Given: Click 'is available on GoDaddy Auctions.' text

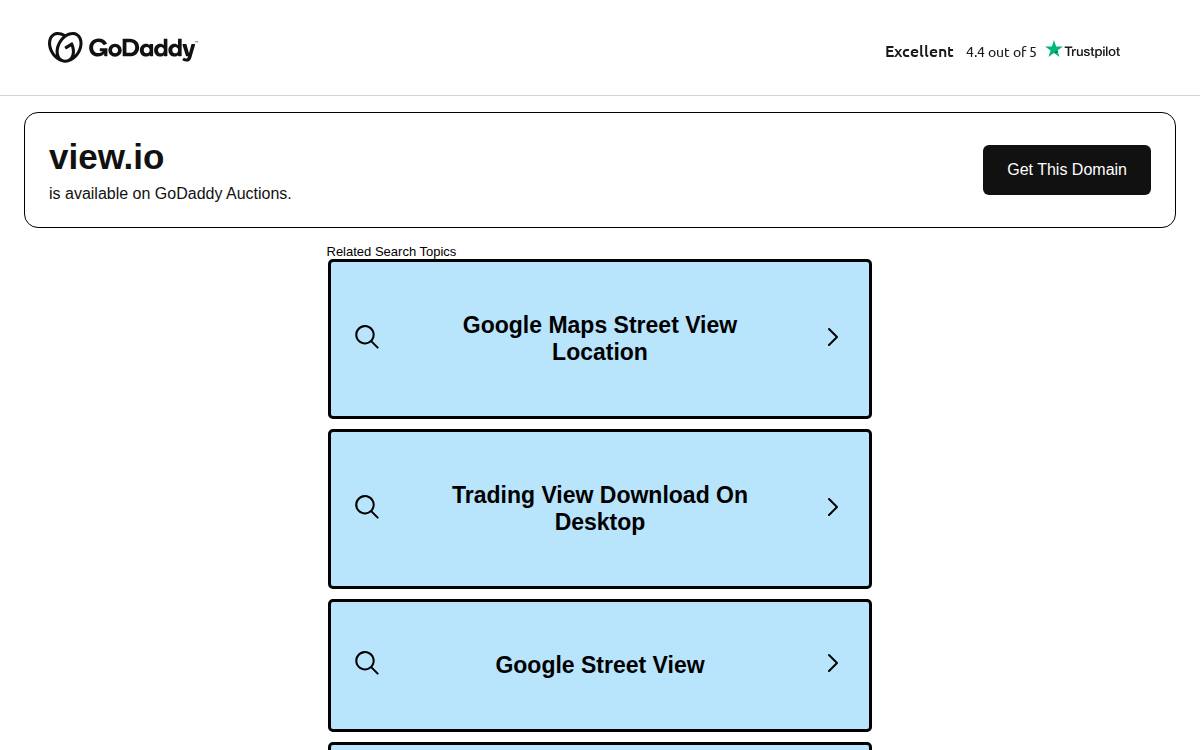Looking at the screenshot, I should point(170,193).
